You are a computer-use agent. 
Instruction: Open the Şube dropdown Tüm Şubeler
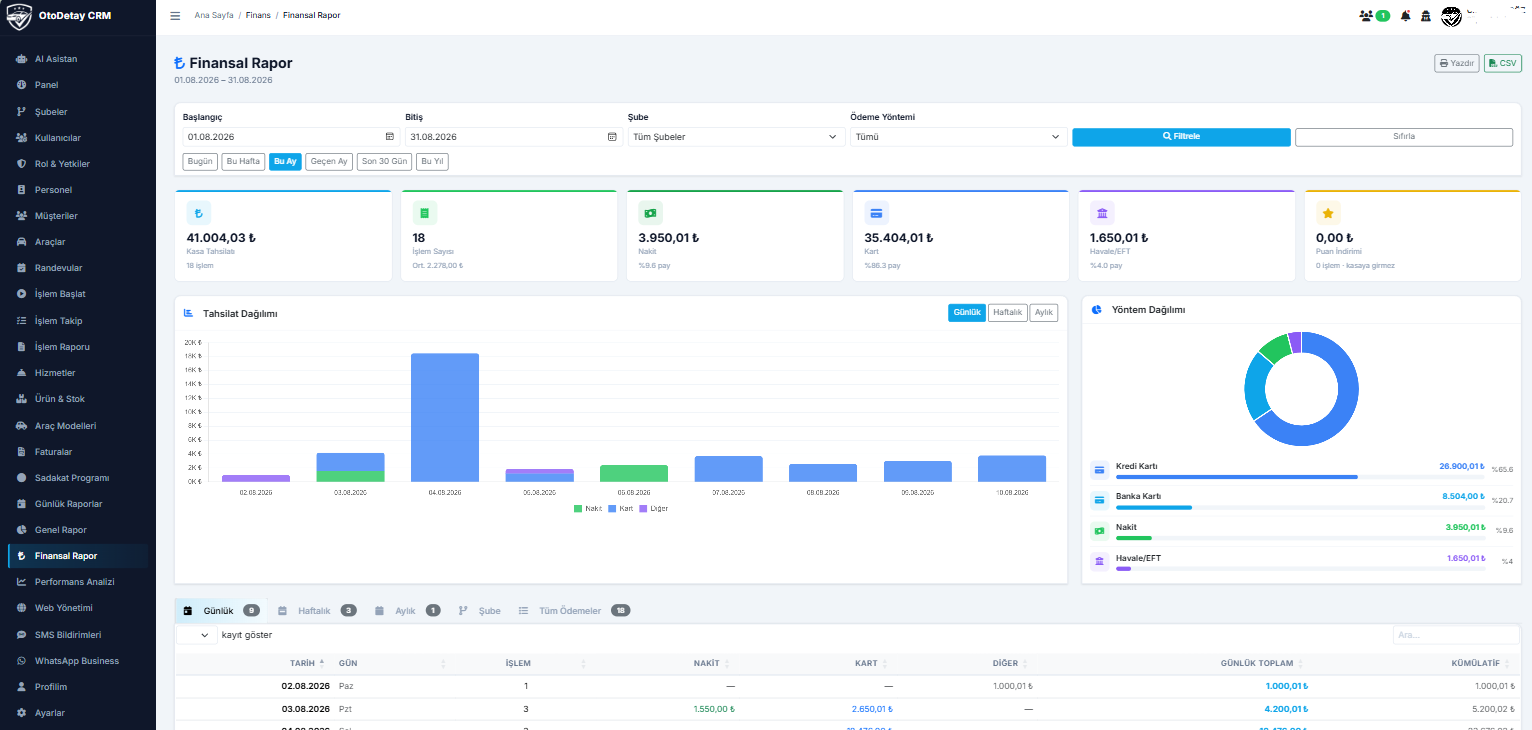click(737, 137)
